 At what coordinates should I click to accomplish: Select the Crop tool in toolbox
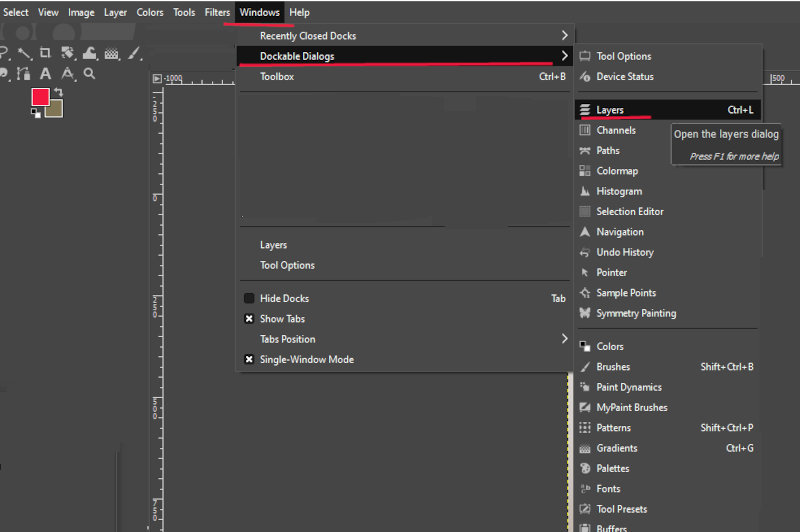(44, 54)
